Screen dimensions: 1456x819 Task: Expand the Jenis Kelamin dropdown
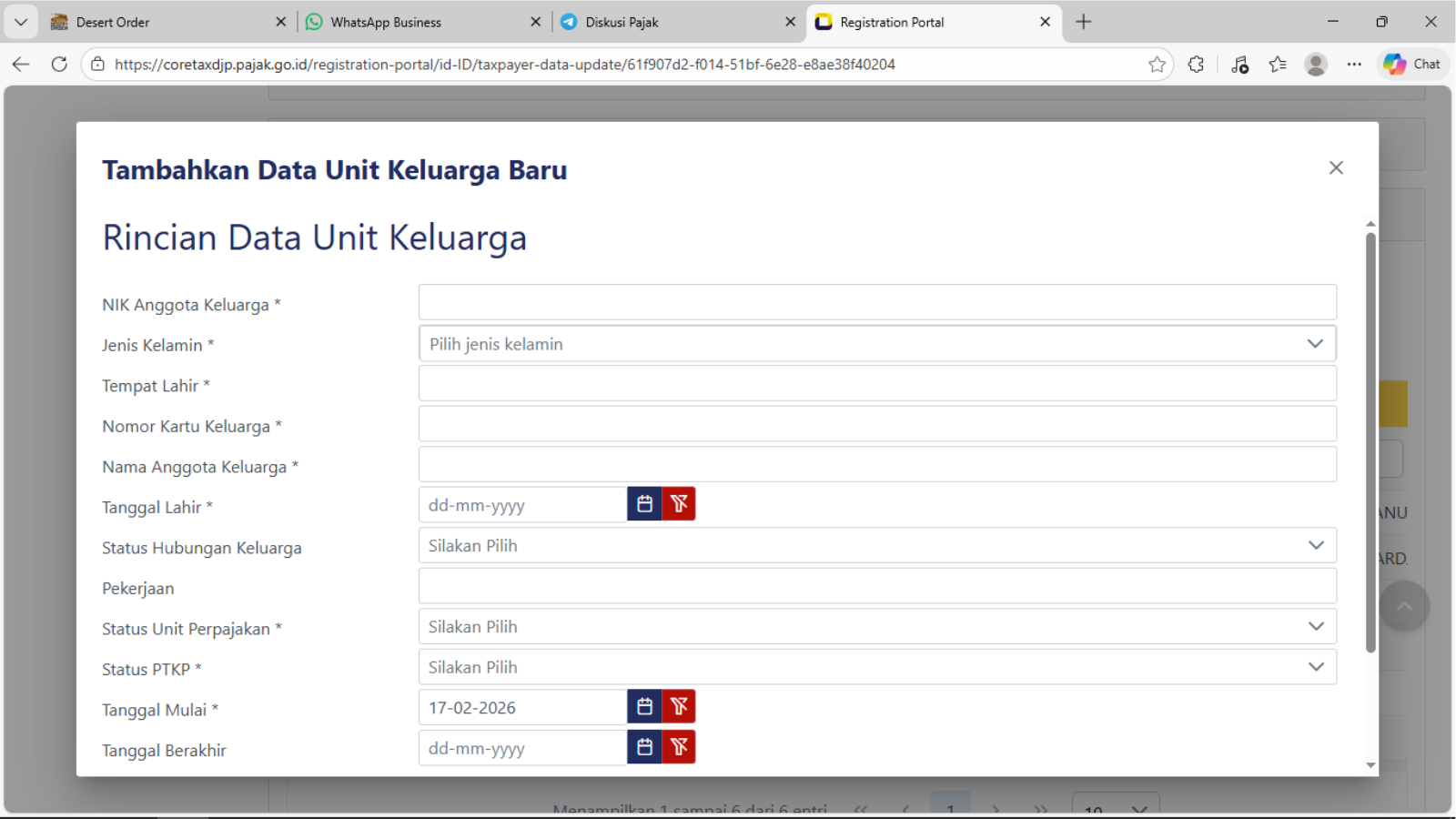coord(876,344)
